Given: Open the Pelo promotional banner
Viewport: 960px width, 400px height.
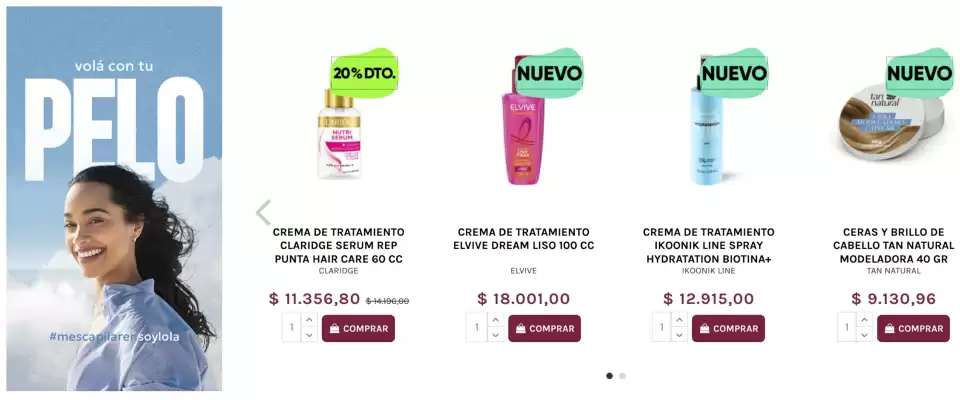Looking at the screenshot, I should (114, 198).
